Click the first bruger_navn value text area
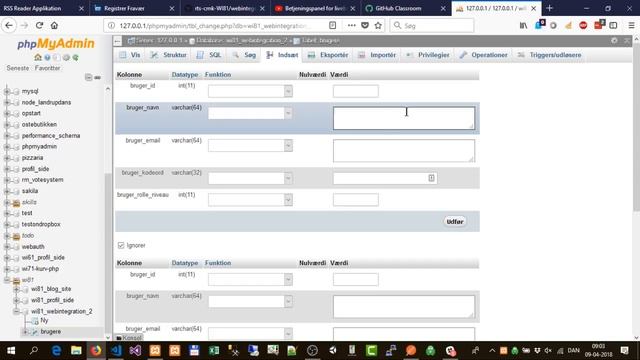640x360 pixels. click(x=404, y=118)
